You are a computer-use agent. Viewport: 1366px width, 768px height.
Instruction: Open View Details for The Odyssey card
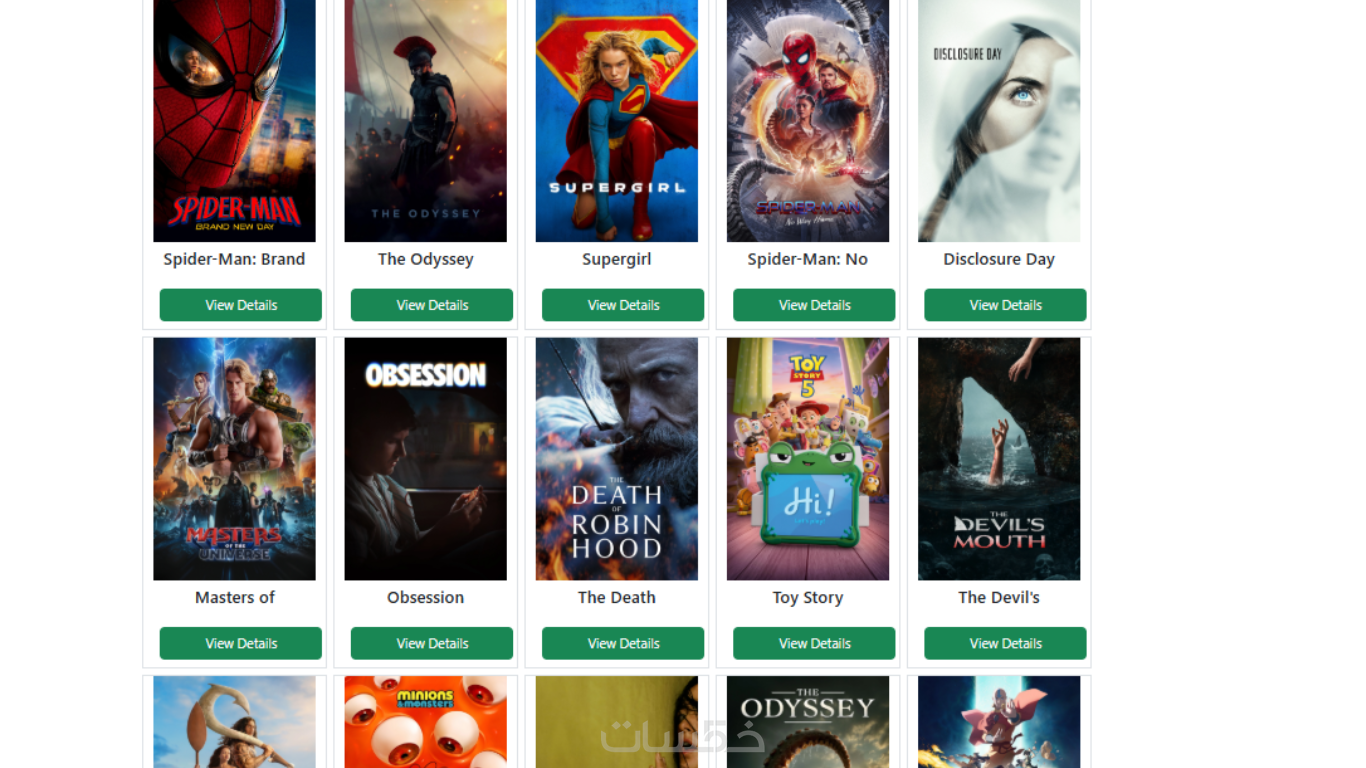click(x=432, y=305)
